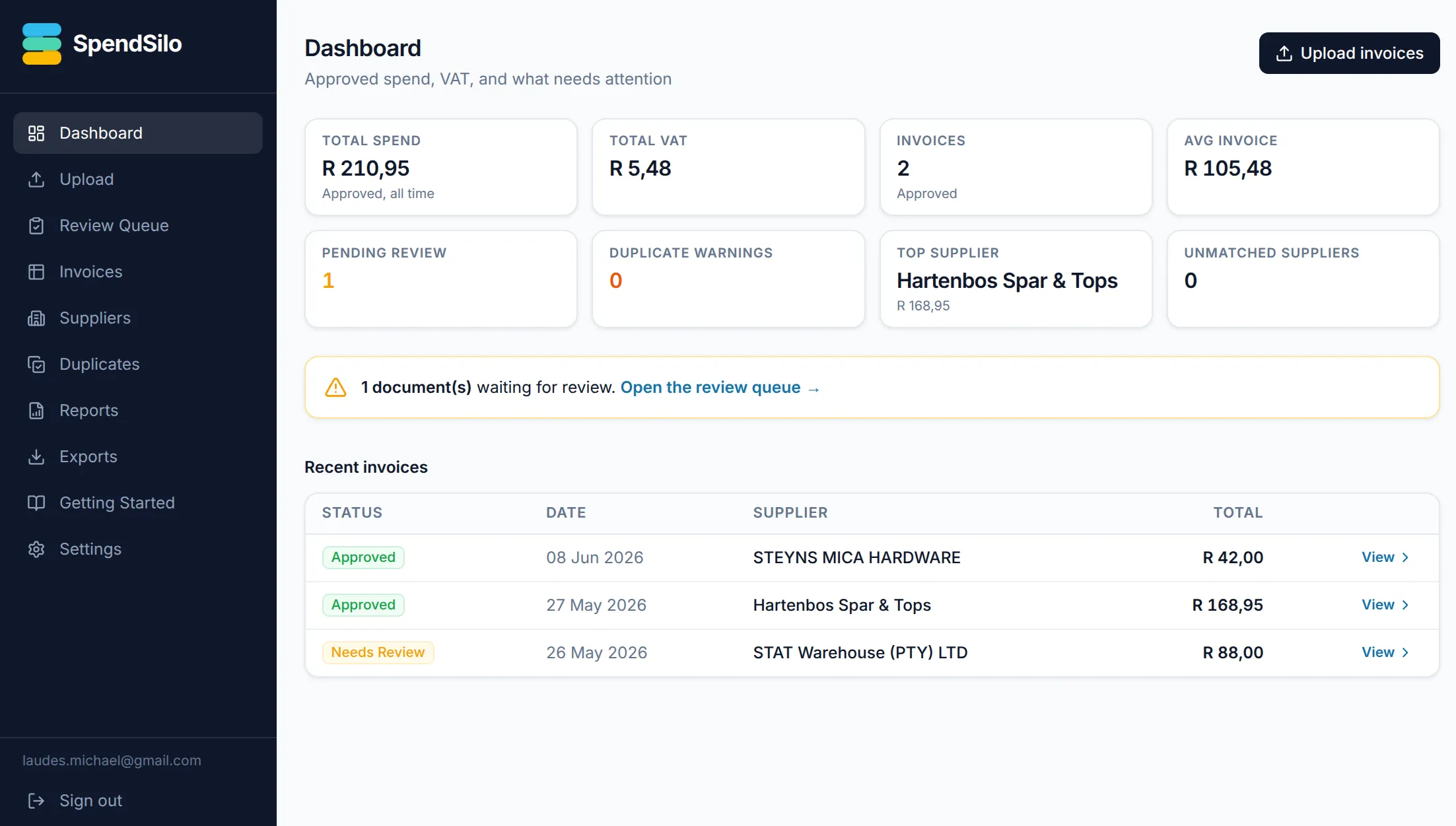Click the date 26 May 2026
The height and width of the screenshot is (826, 1456).
pos(596,652)
